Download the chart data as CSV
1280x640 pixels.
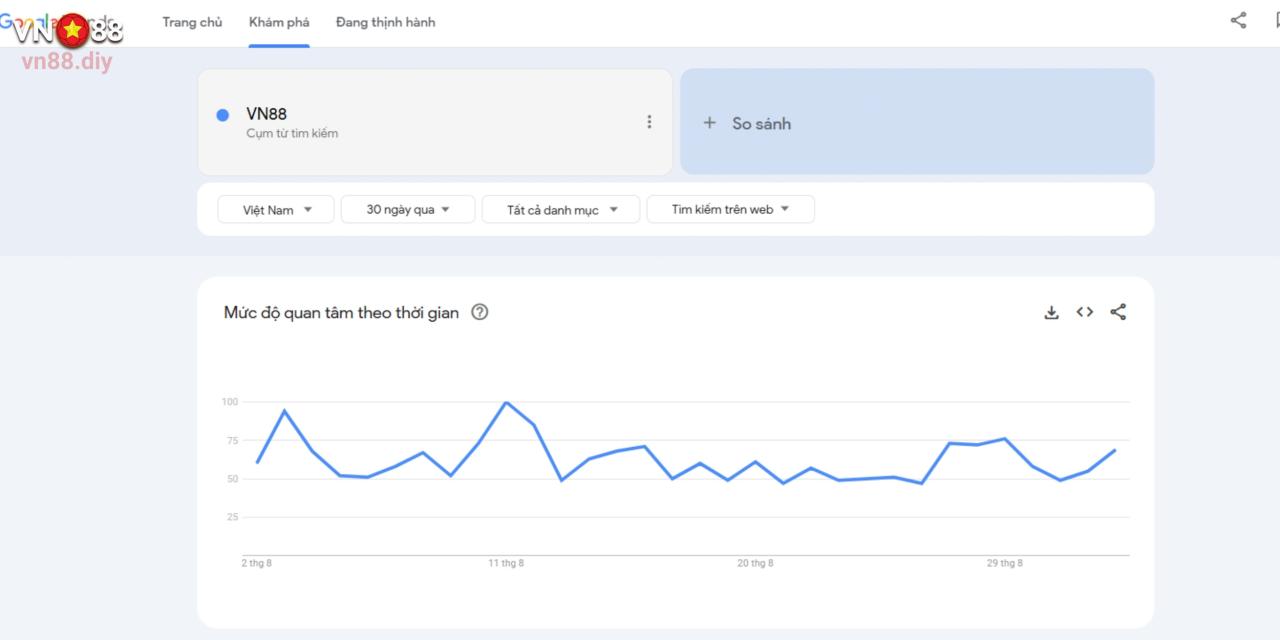[1051, 312]
